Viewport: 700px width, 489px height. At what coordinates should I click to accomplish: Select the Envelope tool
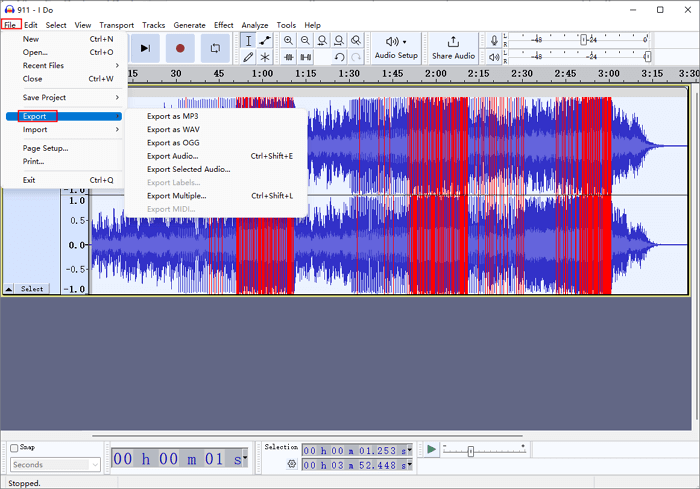pos(265,40)
